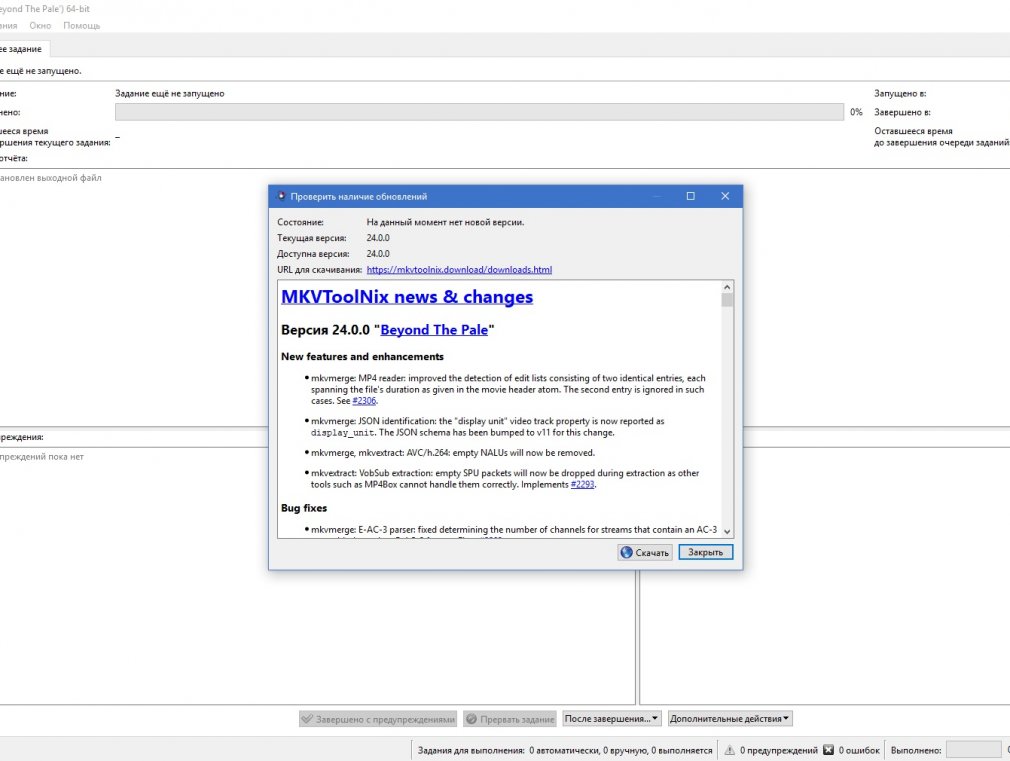Viewport: 1010px width, 761px height.
Task: Click the status text На данный момент нет новой версии
Action: click(x=445, y=222)
